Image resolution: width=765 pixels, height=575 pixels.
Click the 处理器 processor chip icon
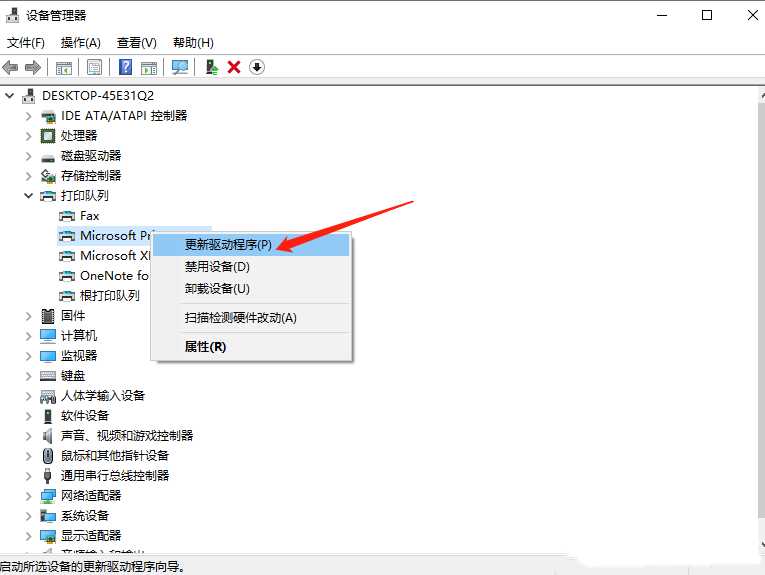48,136
